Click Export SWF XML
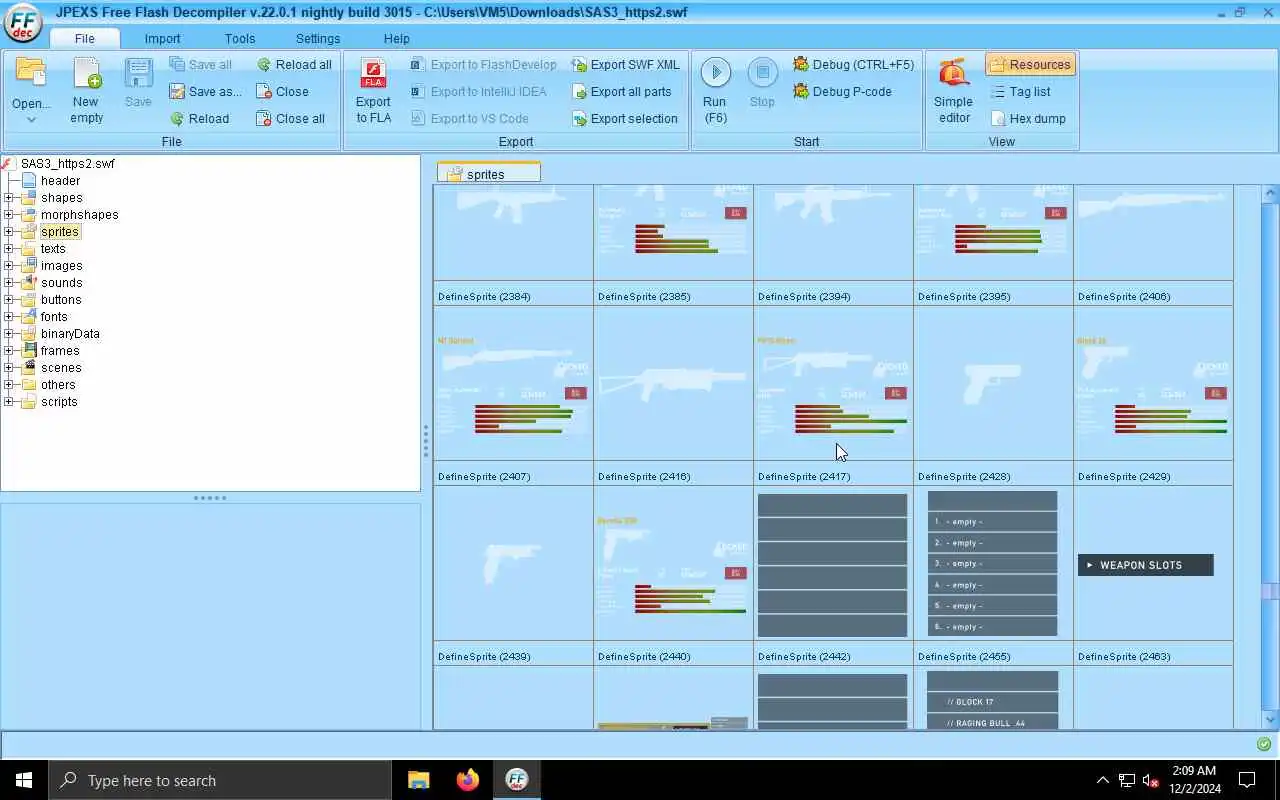1280x800 pixels. (x=626, y=64)
